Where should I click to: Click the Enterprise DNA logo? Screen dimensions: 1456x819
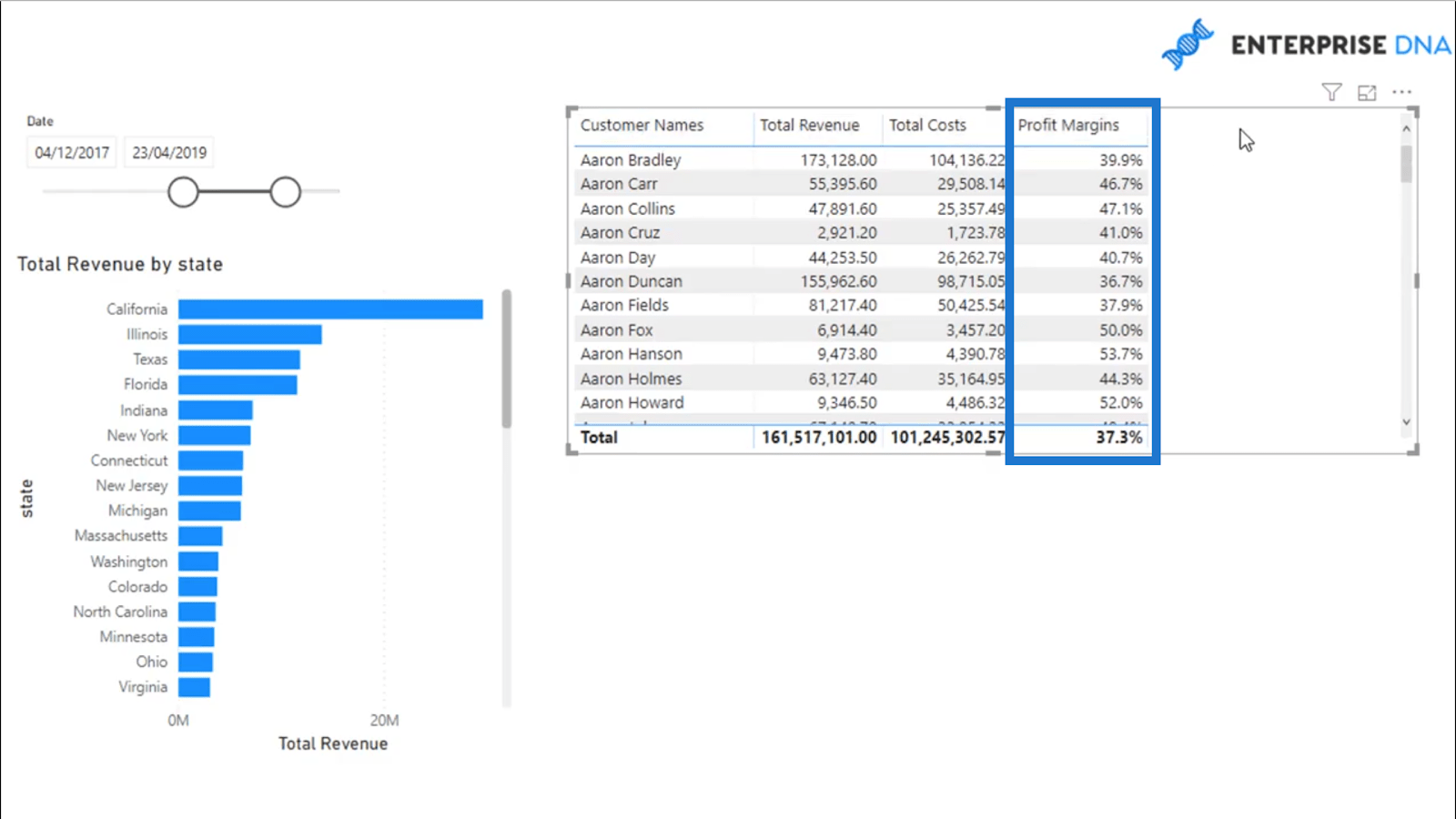coord(1306,44)
